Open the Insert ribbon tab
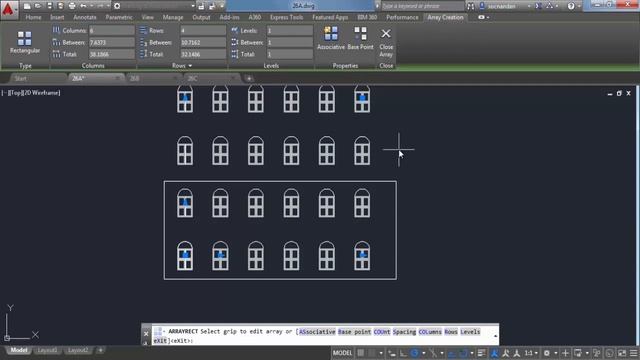The image size is (640, 360). click(x=57, y=17)
